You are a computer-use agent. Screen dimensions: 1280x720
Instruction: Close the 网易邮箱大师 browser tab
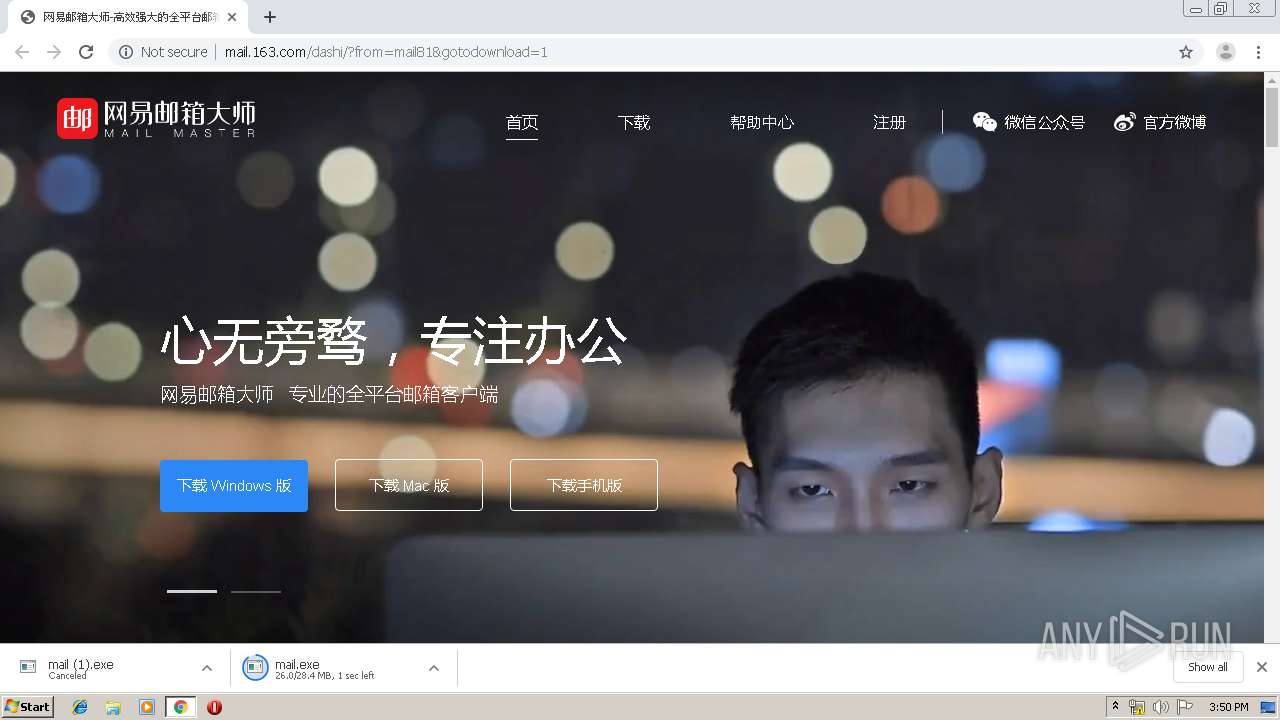233,17
